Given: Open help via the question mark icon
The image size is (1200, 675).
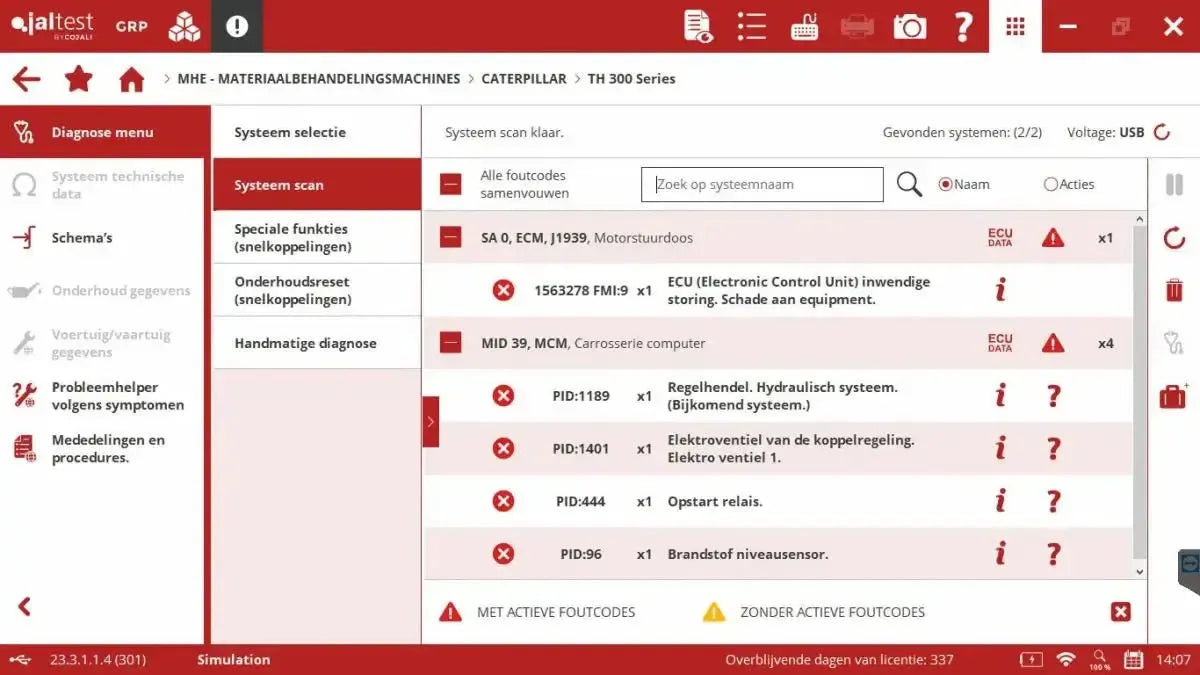Looking at the screenshot, I should 962,27.
